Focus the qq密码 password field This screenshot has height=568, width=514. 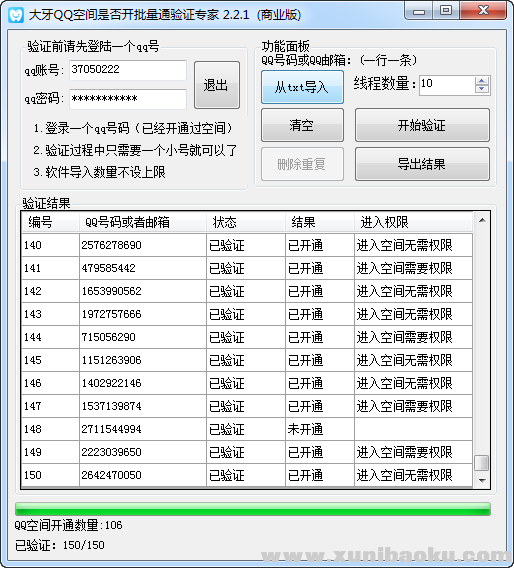[x=128, y=99]
